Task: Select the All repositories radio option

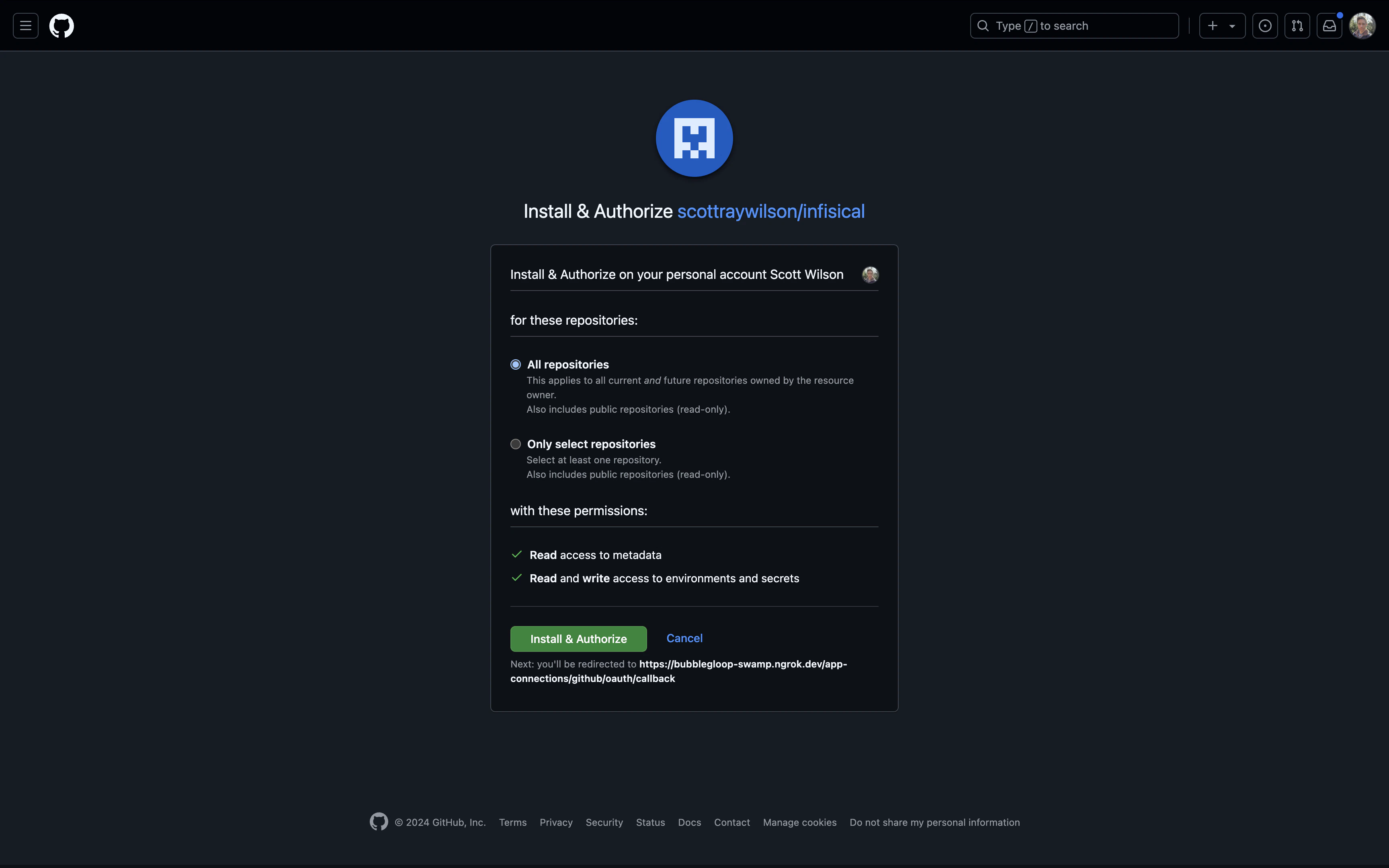Action: tap(515, 364)
